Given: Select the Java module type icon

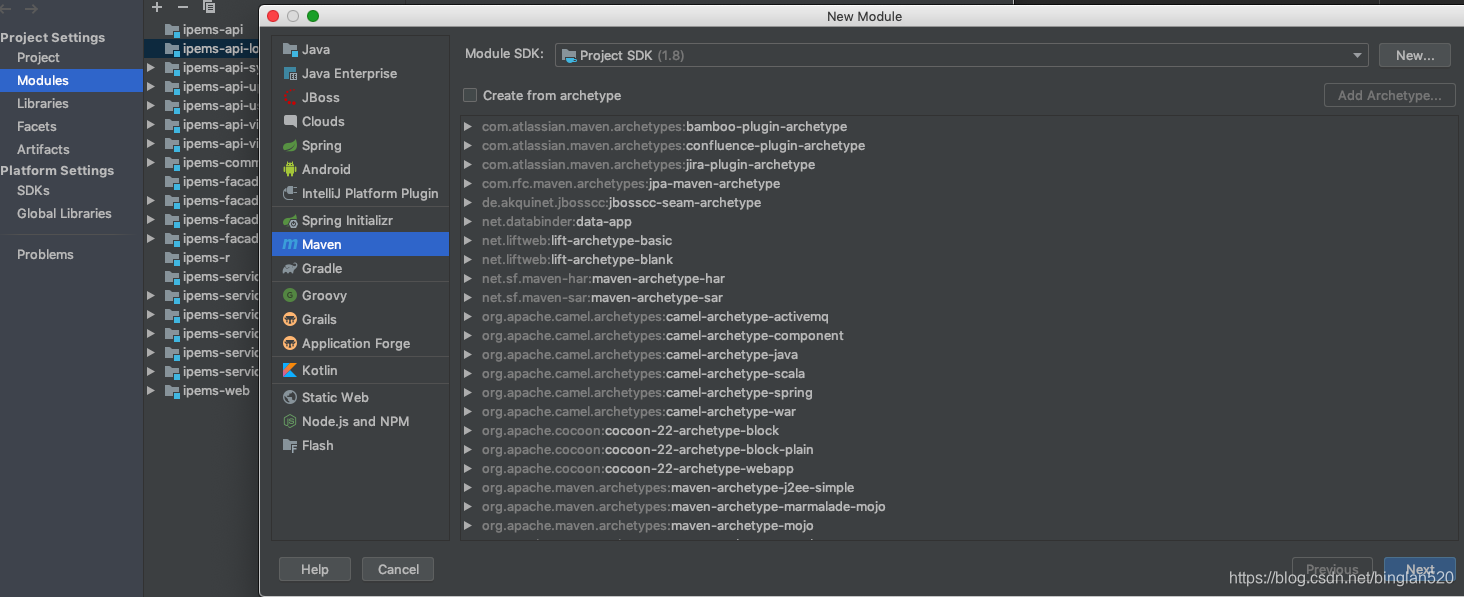Looking at the screenshot, I should pos(290,49).
